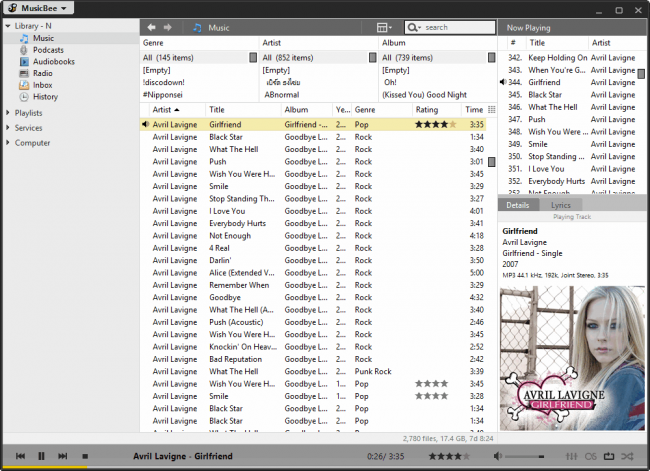Select the Knockin' On Heav... track

point(243,347)
